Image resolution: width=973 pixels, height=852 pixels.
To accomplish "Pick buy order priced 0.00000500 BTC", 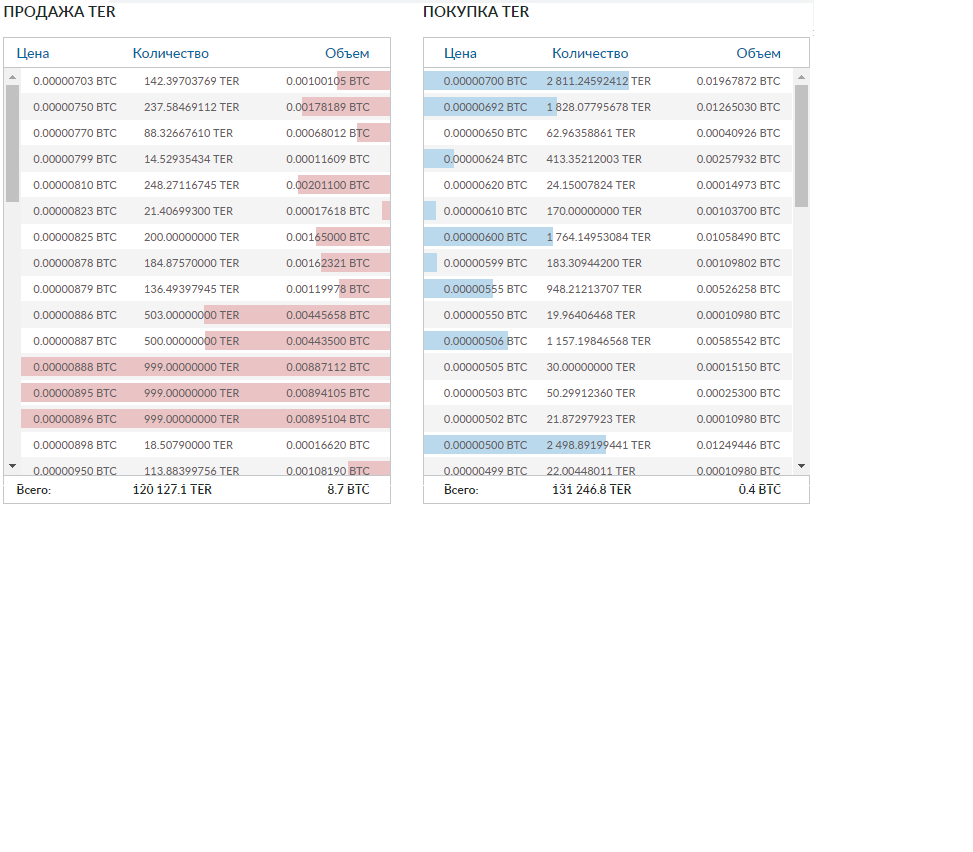I will [x=485, y=445].
